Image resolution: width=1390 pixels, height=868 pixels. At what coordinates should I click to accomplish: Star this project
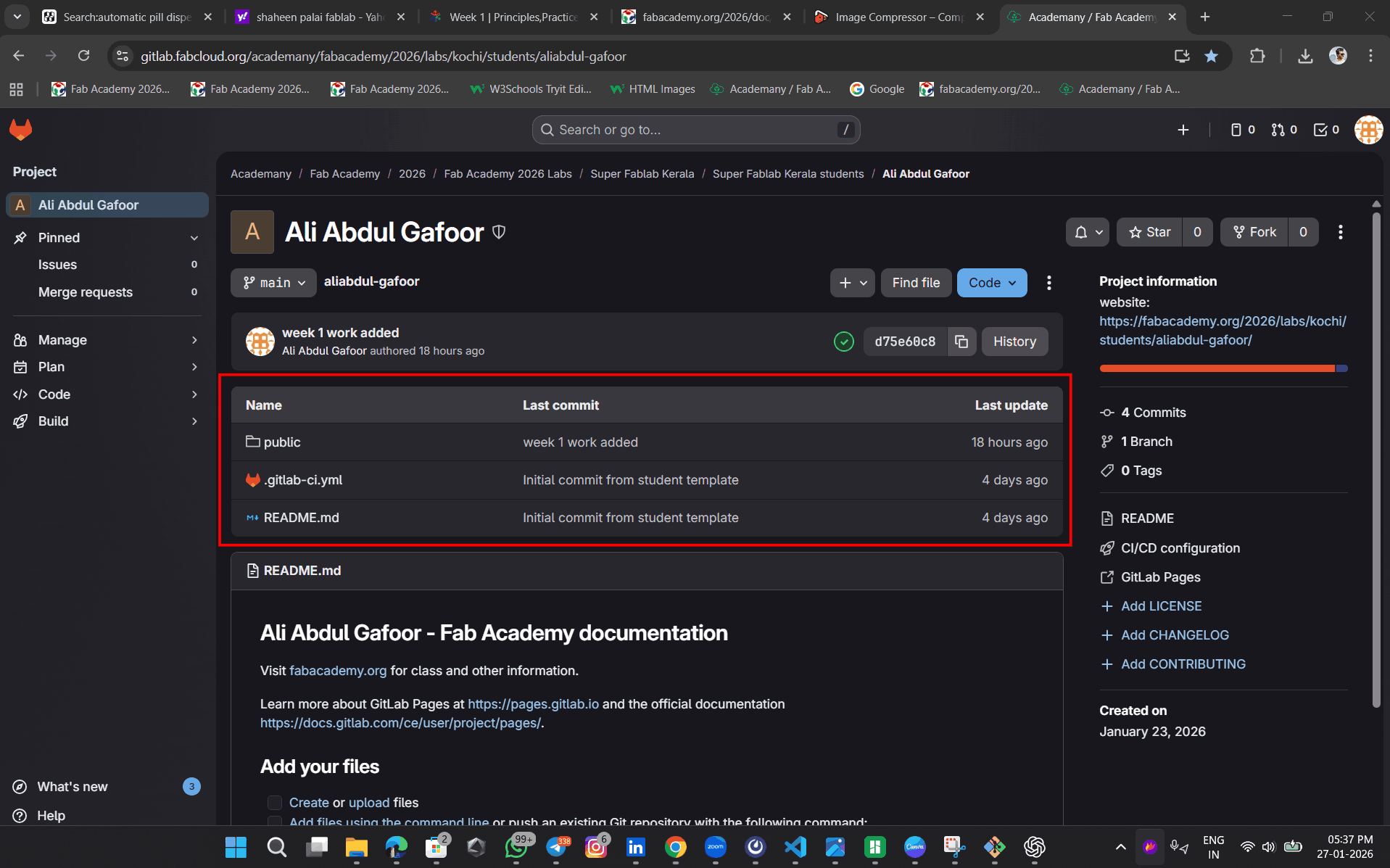pos(1150,232)
